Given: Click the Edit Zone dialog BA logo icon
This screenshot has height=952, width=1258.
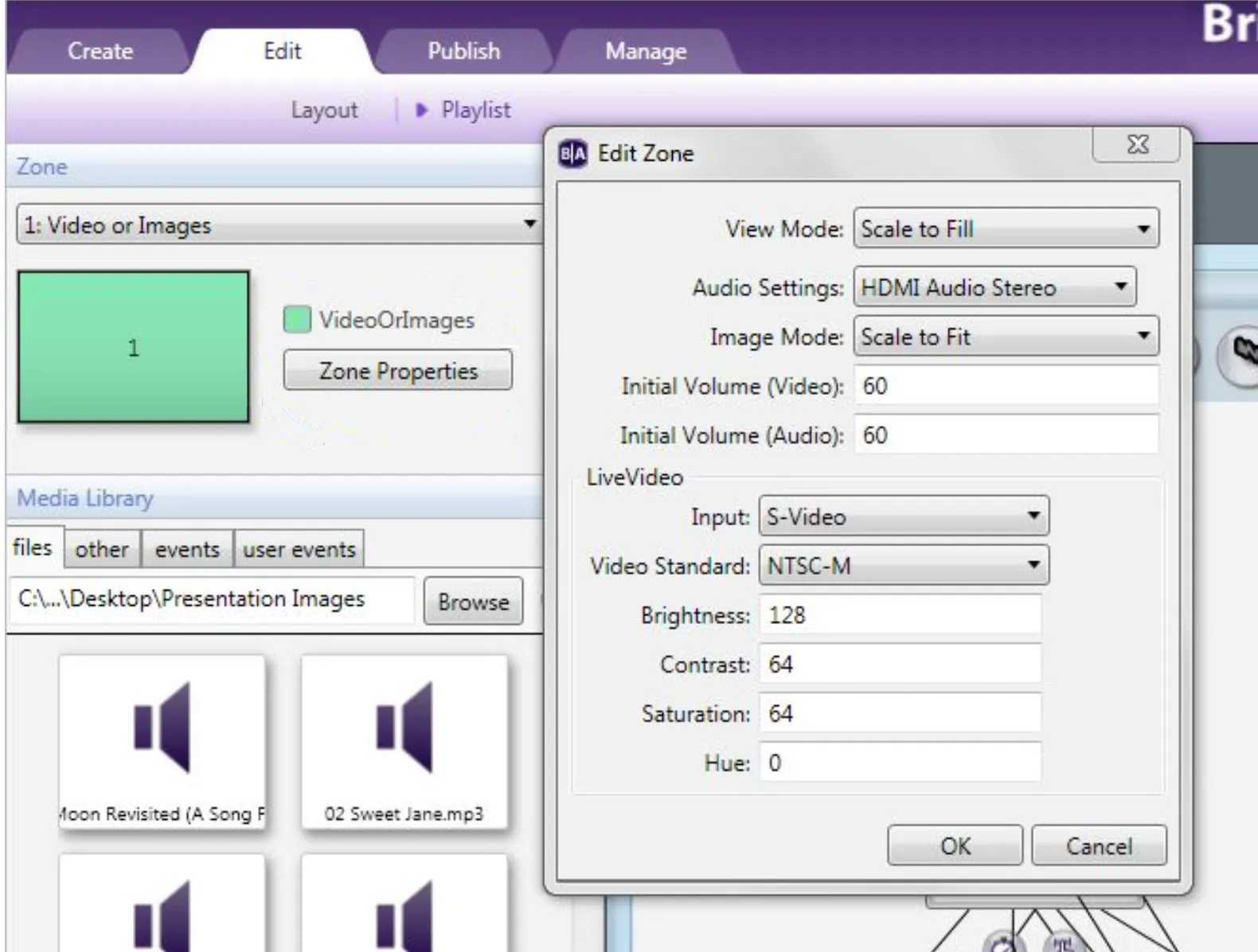Looking at the screenshot, I should pos(572,153).
